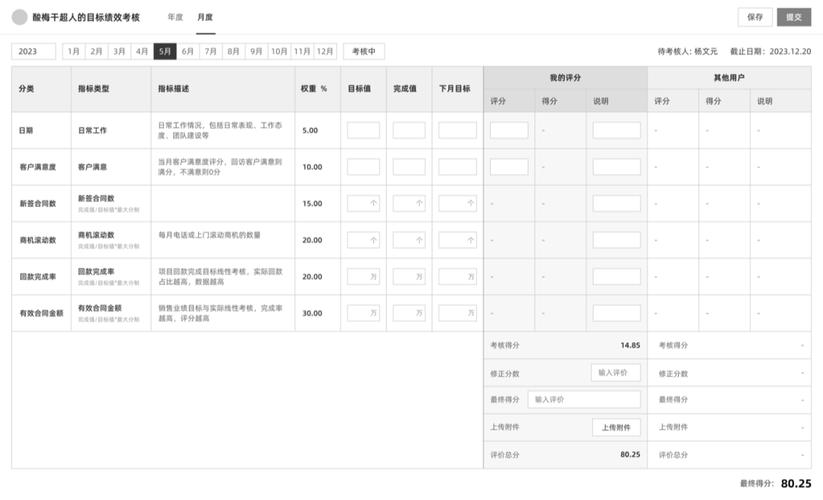Click 评分 field in 日常工作 row
Image resolution: width=823 pixels, height=500 pixels.
click(509, 130)
